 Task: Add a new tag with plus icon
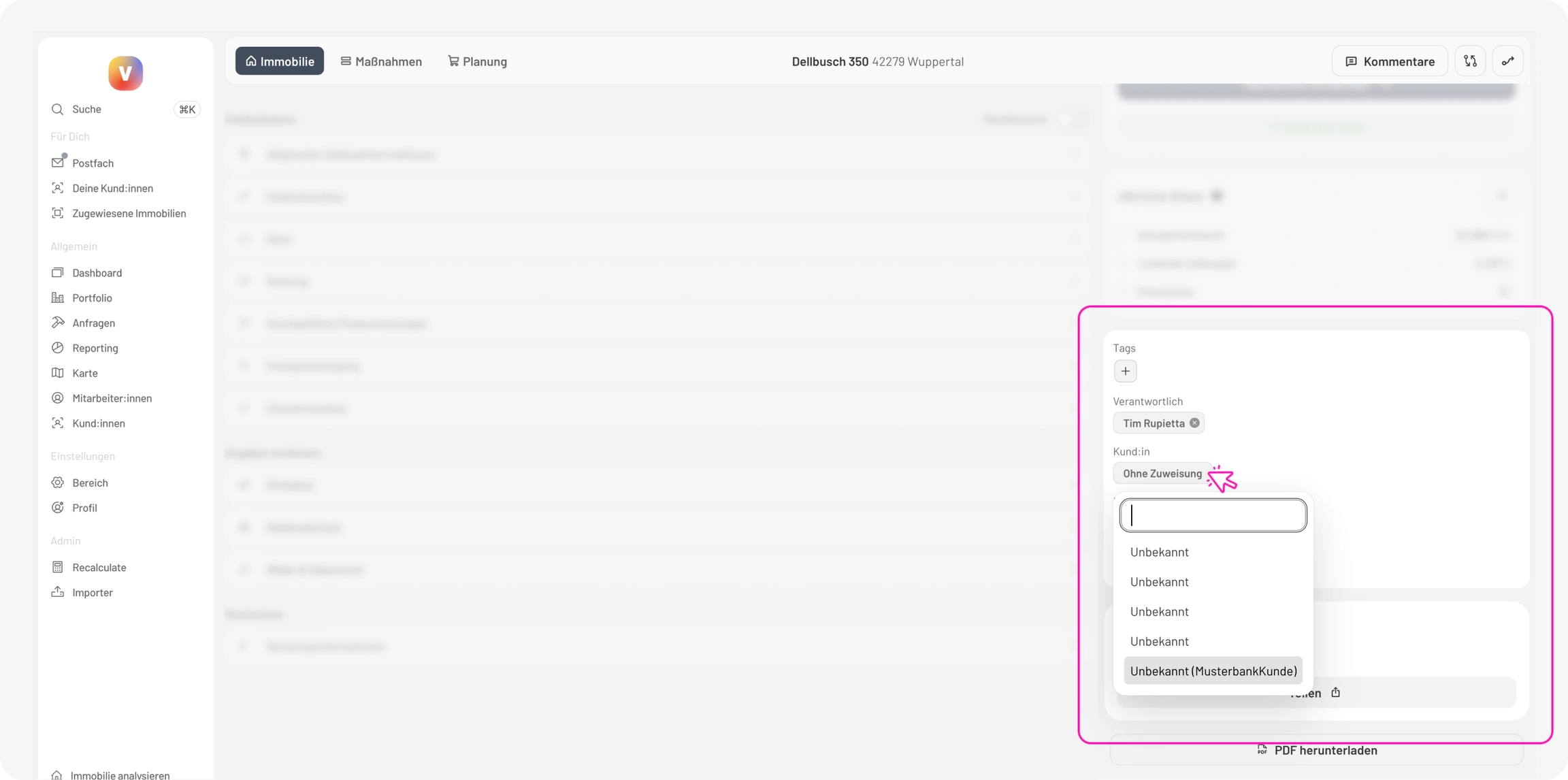tap(1125, 372)
